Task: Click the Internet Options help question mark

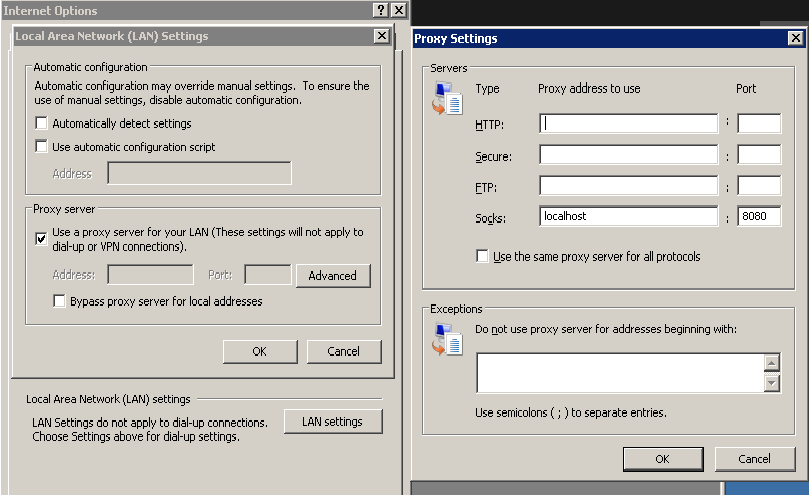Action: 380,10
